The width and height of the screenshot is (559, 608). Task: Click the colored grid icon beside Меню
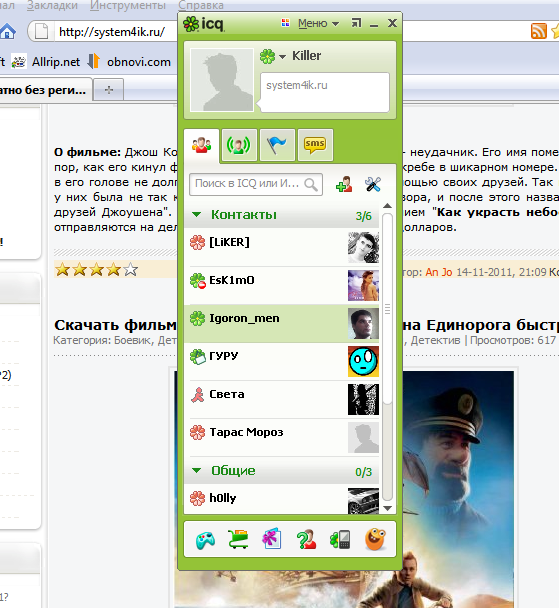point(286,23)
